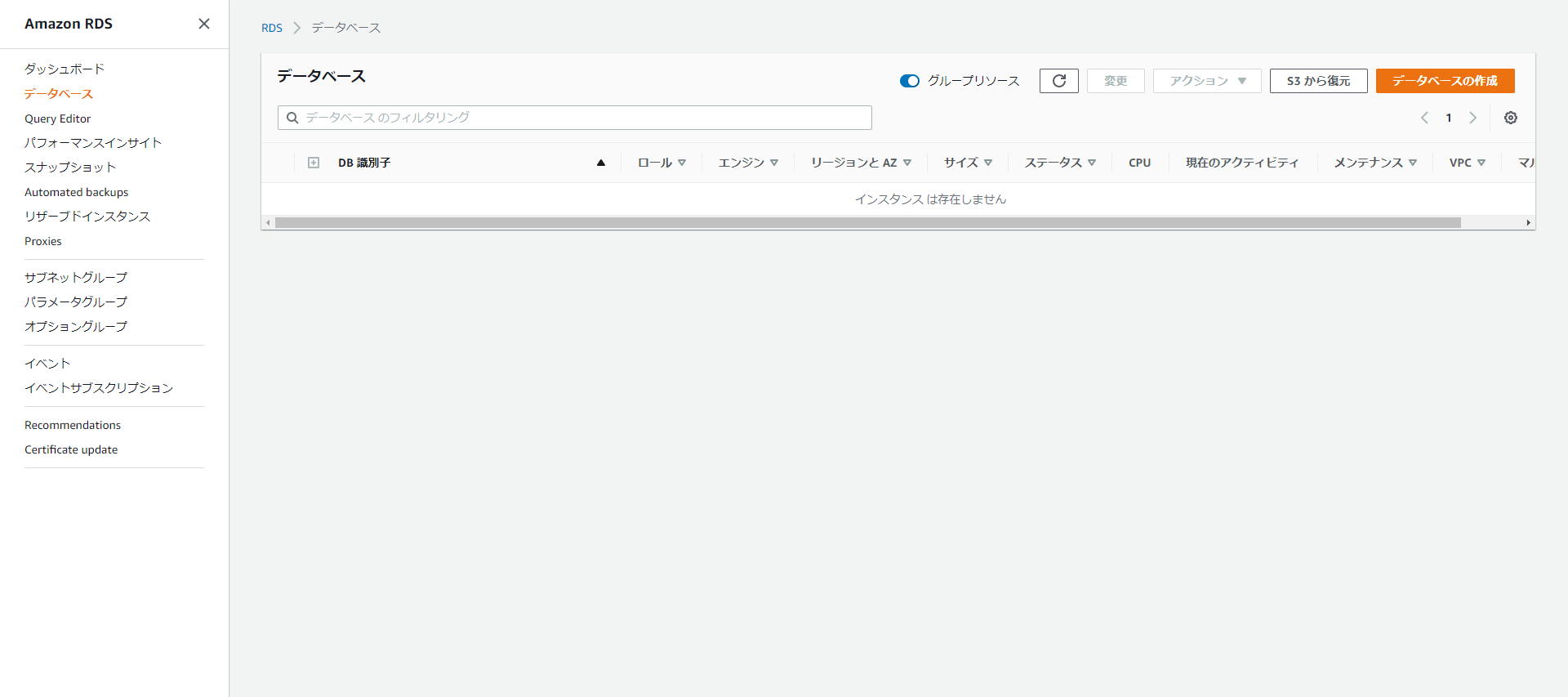Click the scrollbar left arrow

(268, 222)
